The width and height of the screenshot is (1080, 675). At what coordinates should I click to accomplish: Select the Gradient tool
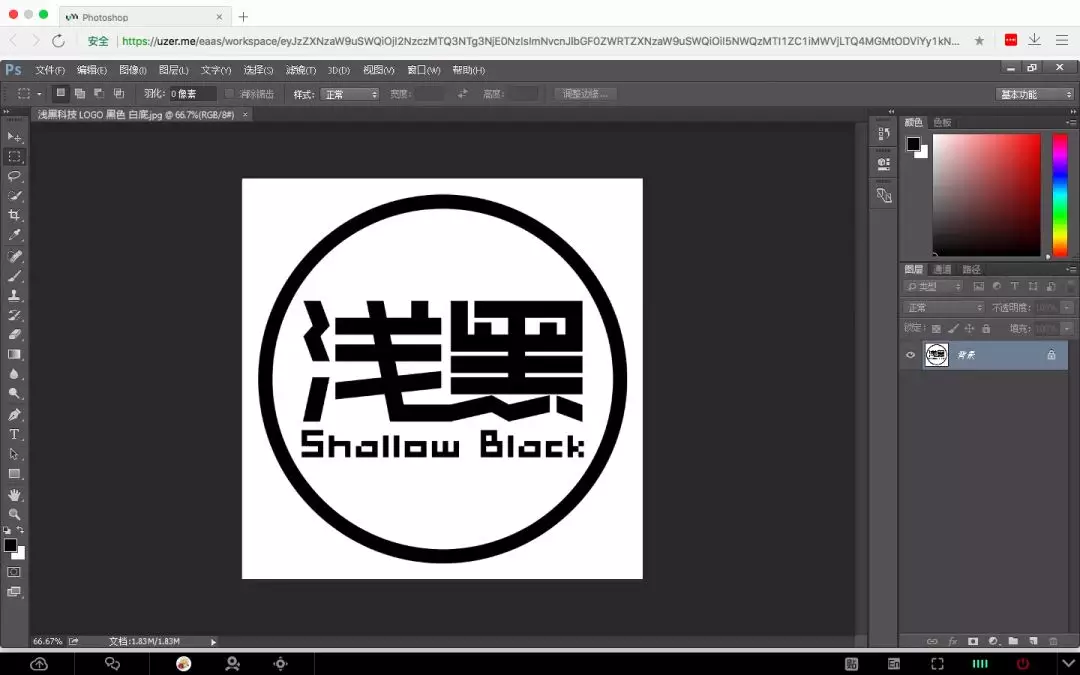(x=14, y=355)
